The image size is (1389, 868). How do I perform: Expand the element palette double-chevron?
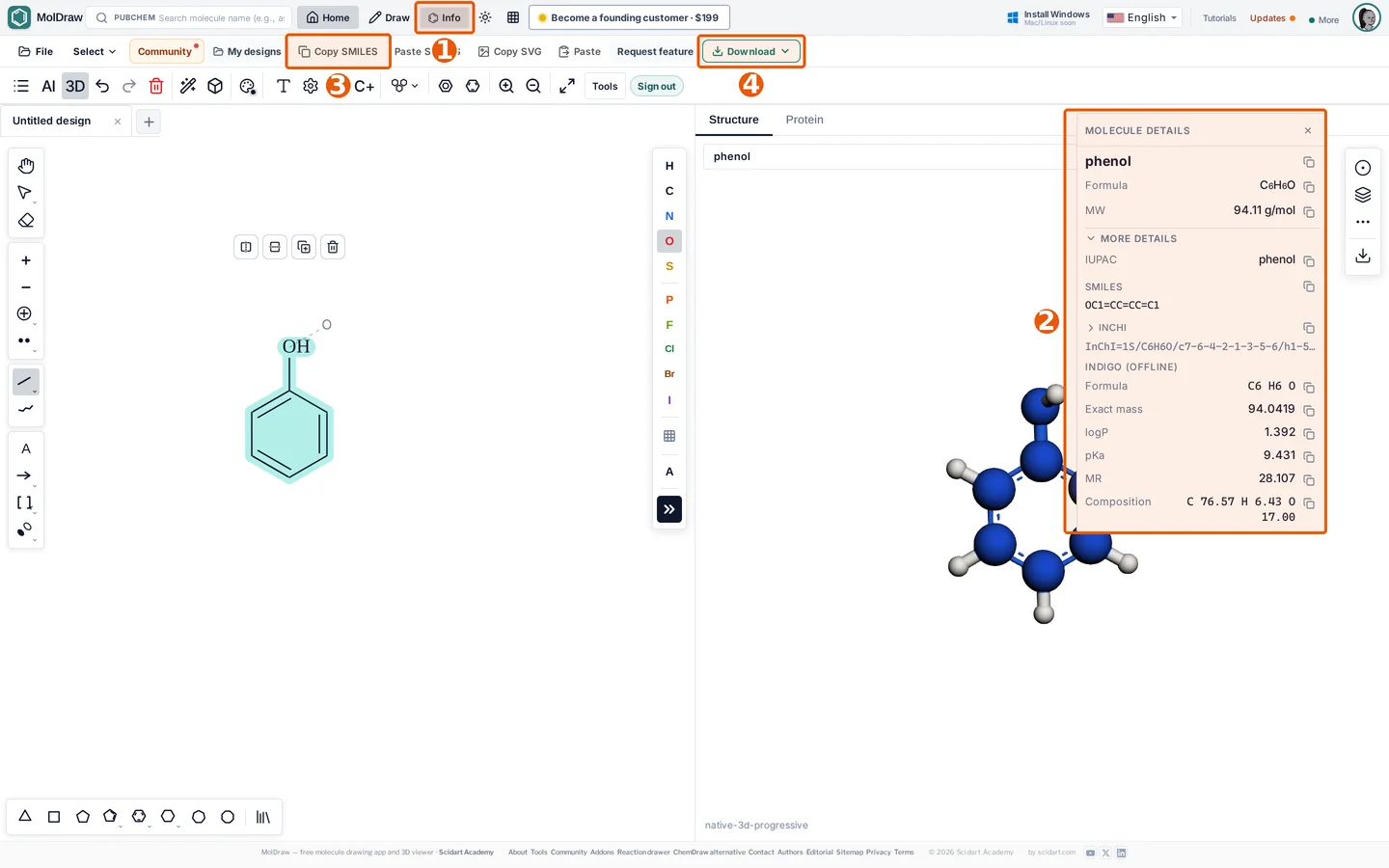tap(669, 509)
